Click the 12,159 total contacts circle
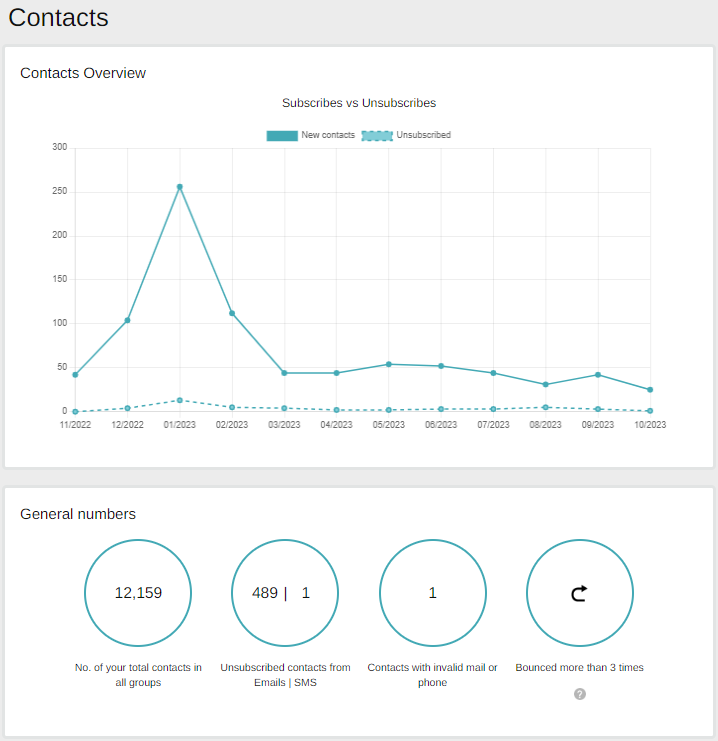 (138, 593)
